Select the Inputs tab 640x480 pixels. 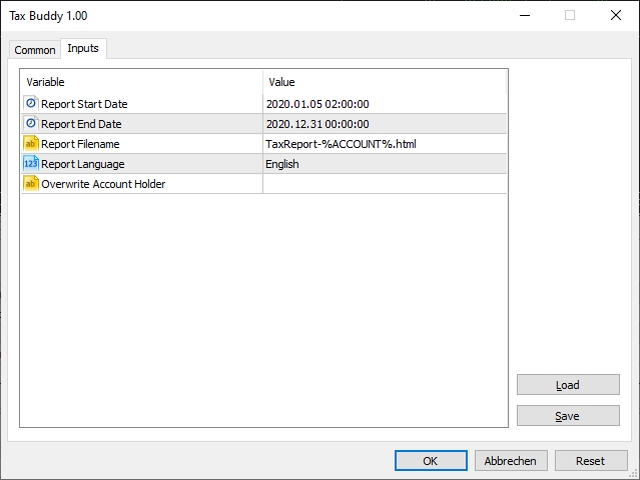83,49
